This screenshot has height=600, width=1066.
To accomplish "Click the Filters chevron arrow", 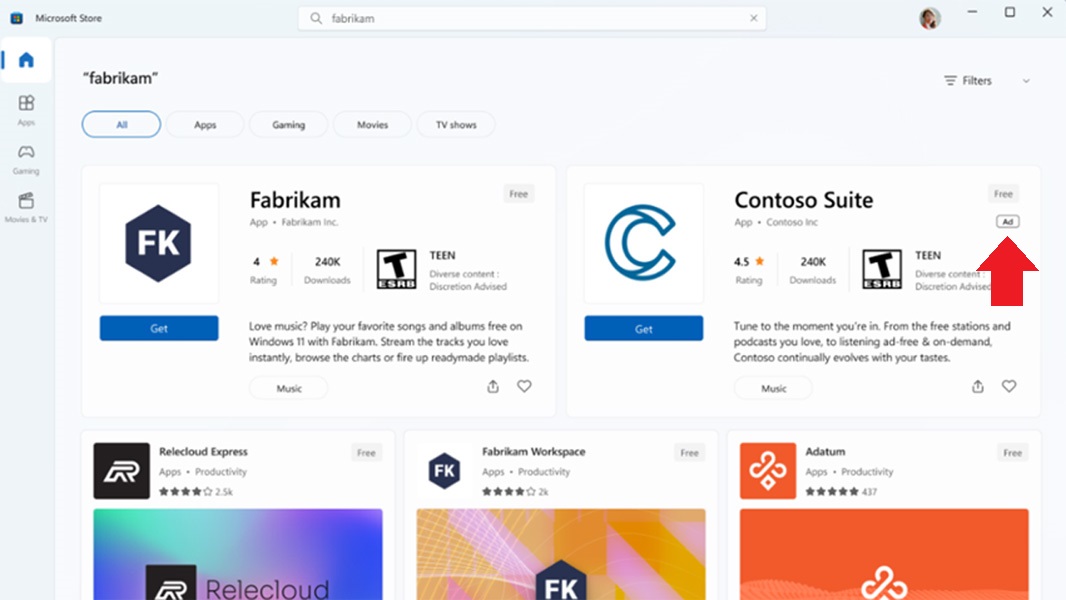I will tap(1026, 81).
